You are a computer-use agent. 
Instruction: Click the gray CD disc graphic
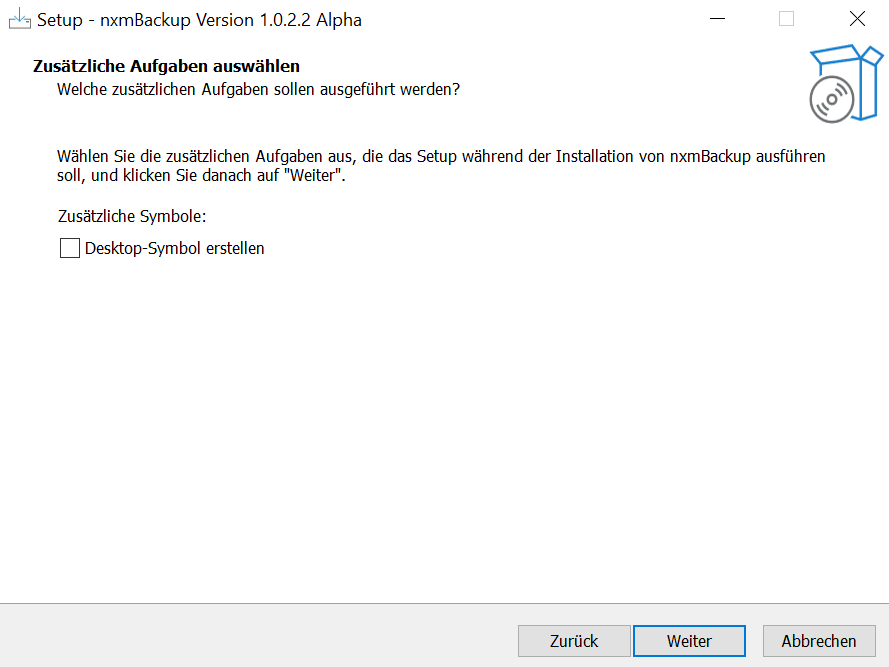click(832, 99)
